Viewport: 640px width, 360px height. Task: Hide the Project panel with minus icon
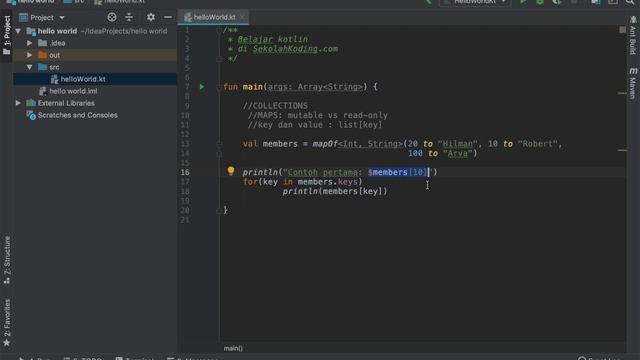pos(168,17)
